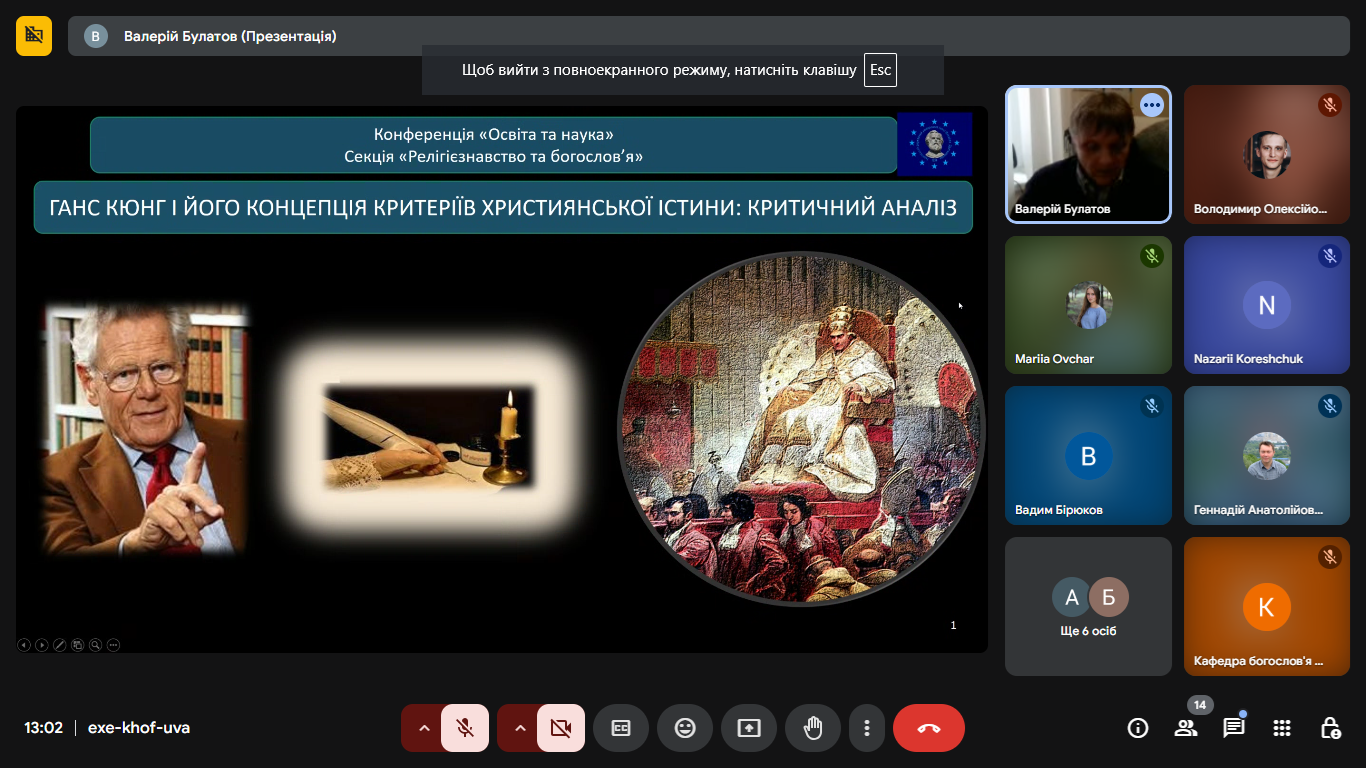The image size is (1366, 768).
Task: Click muted mic indicator on Mariia Ovchar tile
Action: [x=1152, y=256]
